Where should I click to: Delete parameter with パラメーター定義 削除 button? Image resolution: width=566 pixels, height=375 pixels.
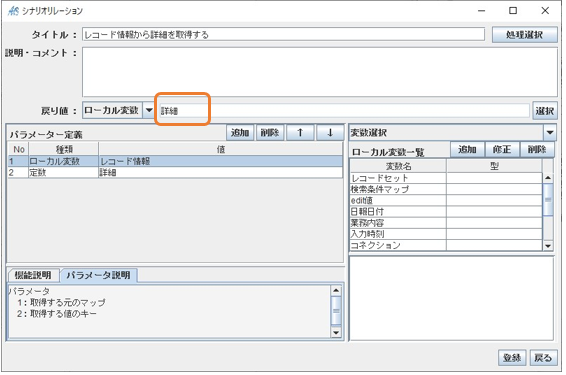(270, 133)
